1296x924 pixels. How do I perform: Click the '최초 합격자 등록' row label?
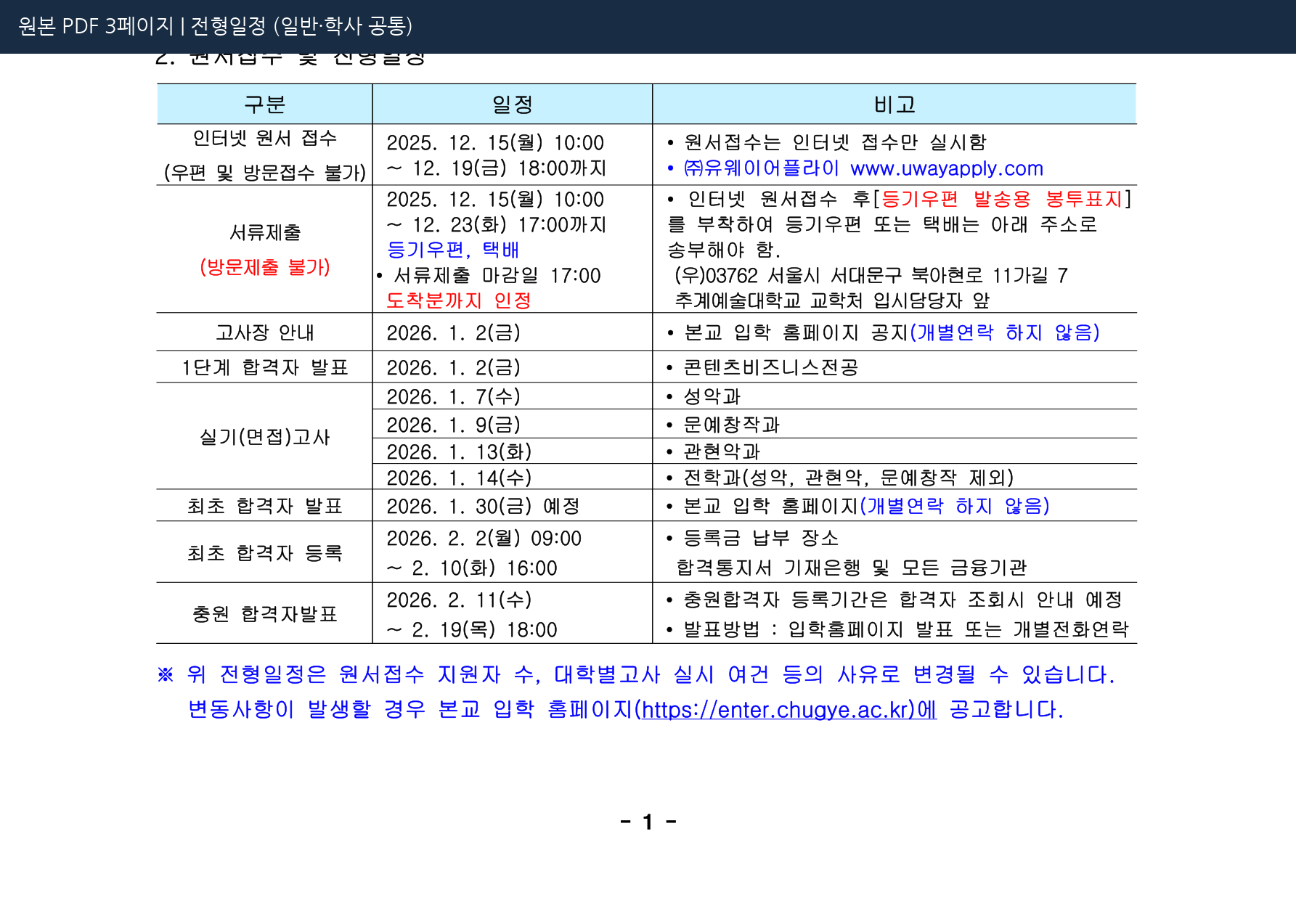[265, 553]
